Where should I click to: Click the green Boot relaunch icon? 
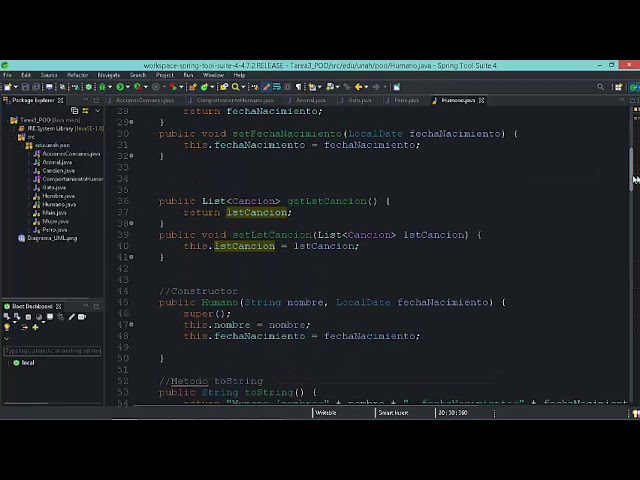coord(89,87)
